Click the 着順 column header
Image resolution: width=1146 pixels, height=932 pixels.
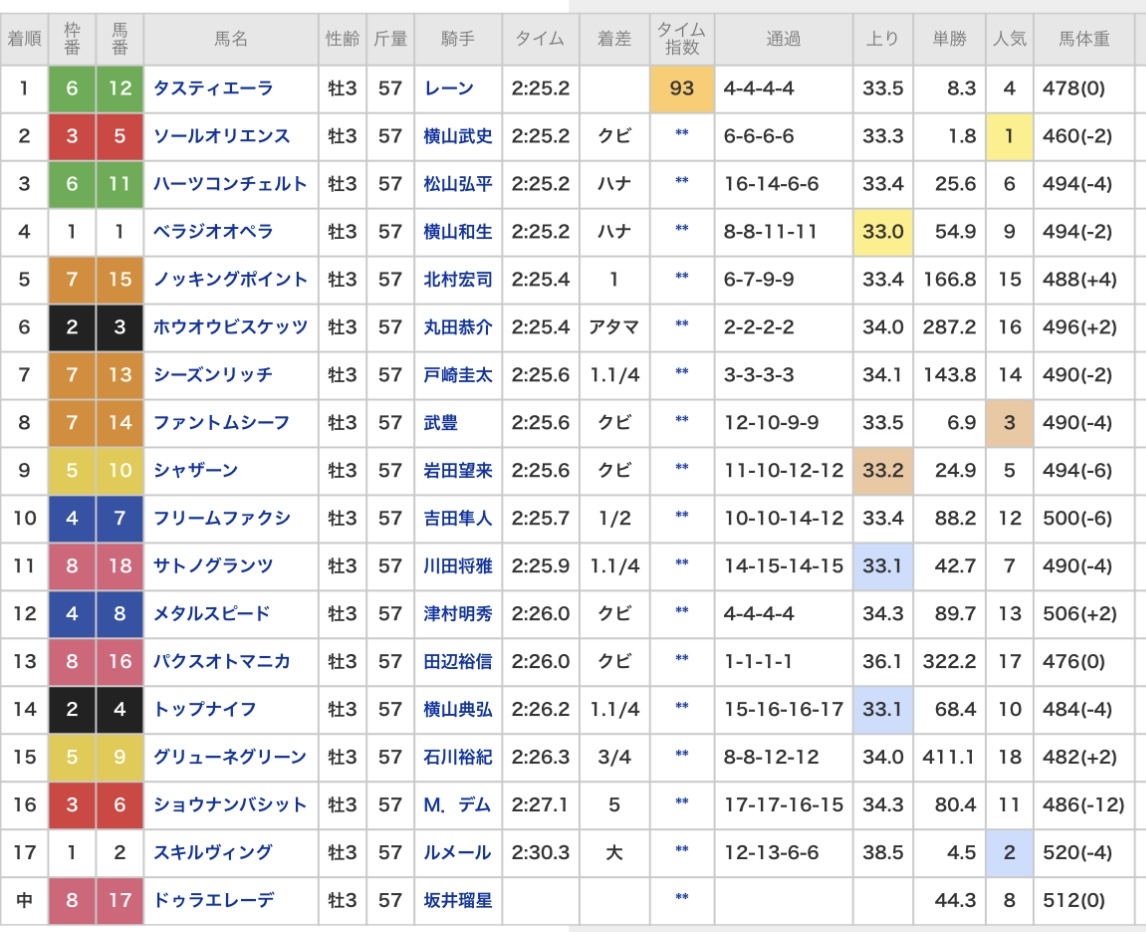click(24, 39)
